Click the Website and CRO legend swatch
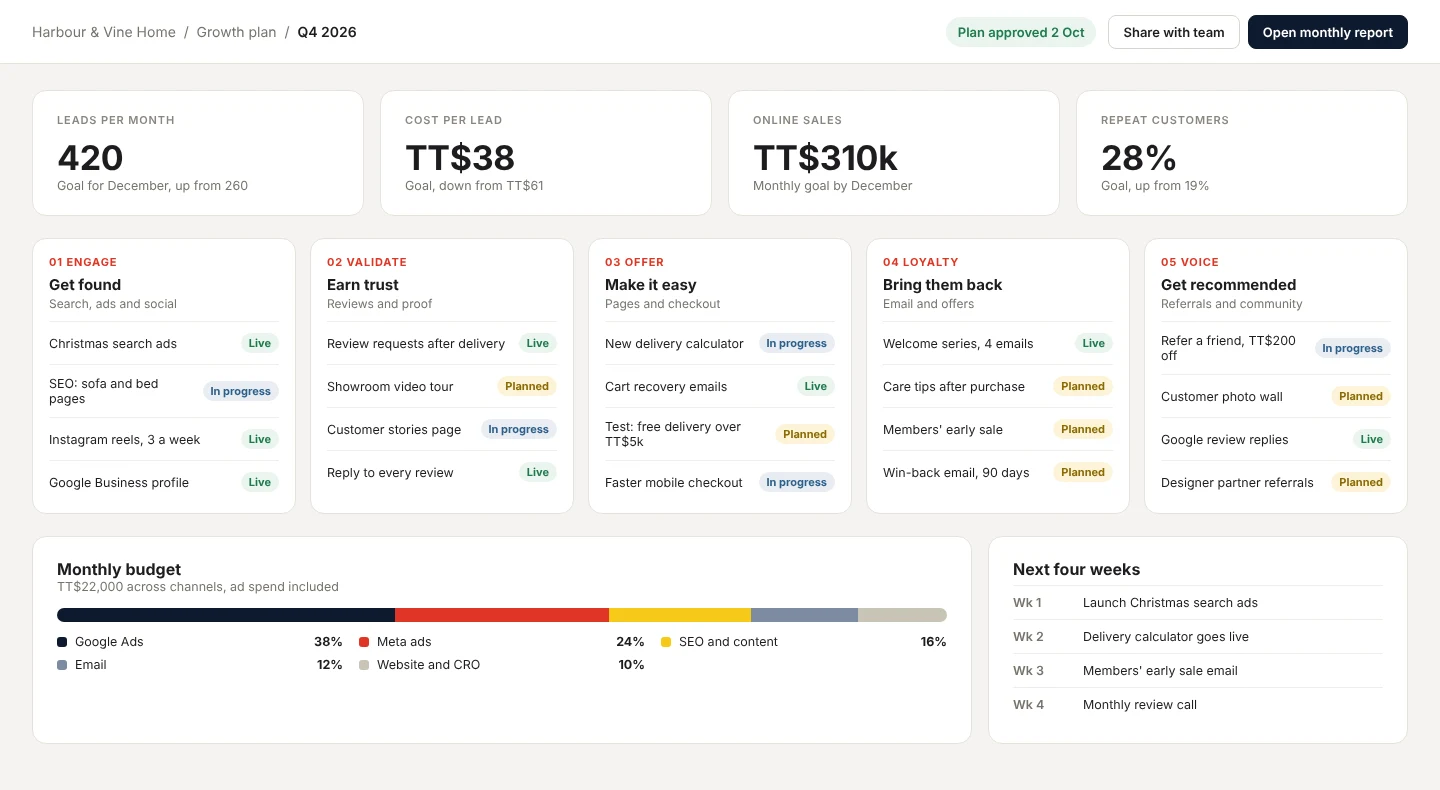 (x=364, y=665)
